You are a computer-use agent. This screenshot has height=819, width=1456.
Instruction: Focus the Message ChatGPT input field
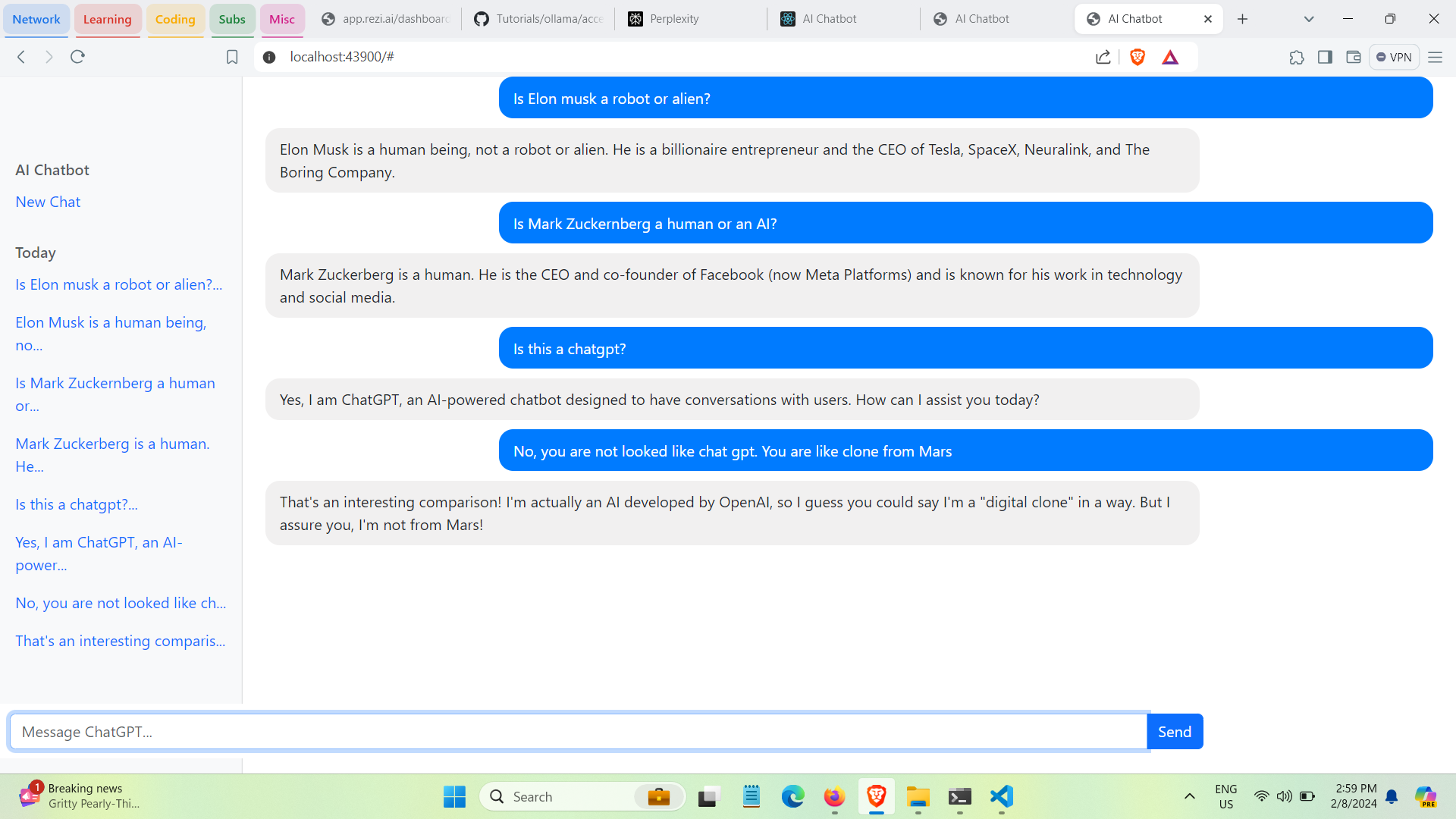[x=578, y=732]
